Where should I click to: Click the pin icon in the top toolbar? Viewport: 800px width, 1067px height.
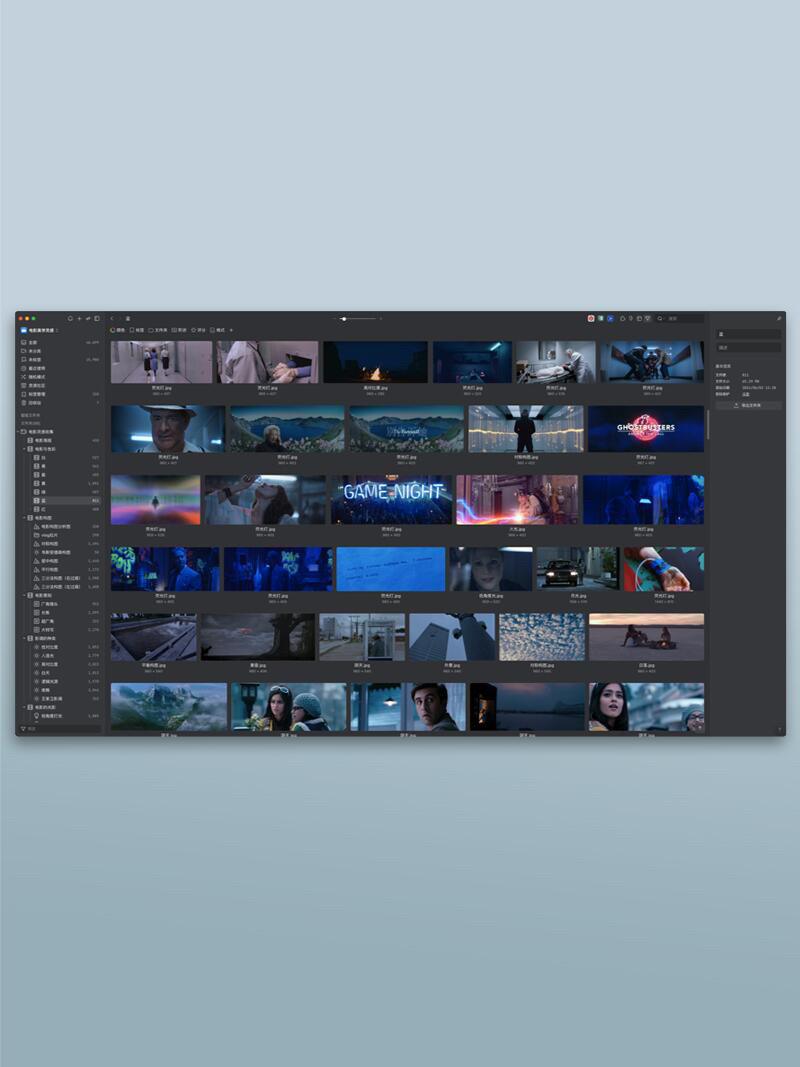click(631, 318)
